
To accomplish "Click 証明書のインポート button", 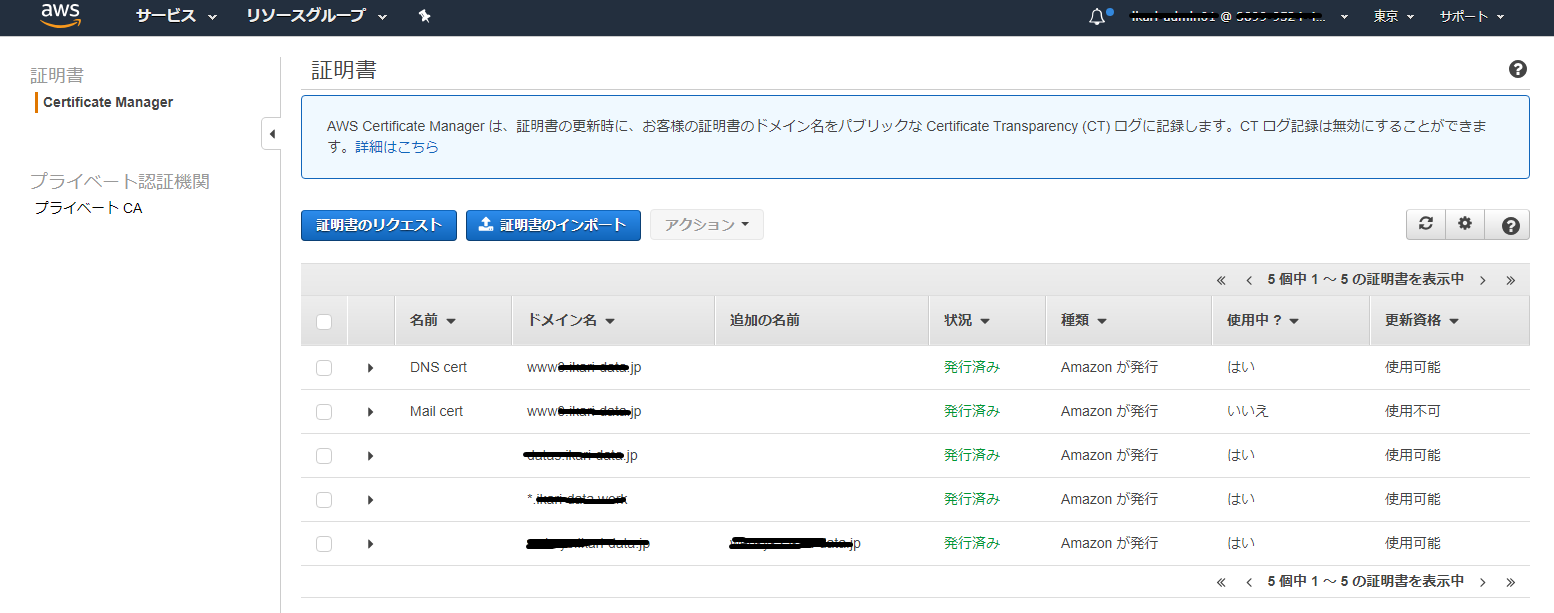I will coord(553,225).
